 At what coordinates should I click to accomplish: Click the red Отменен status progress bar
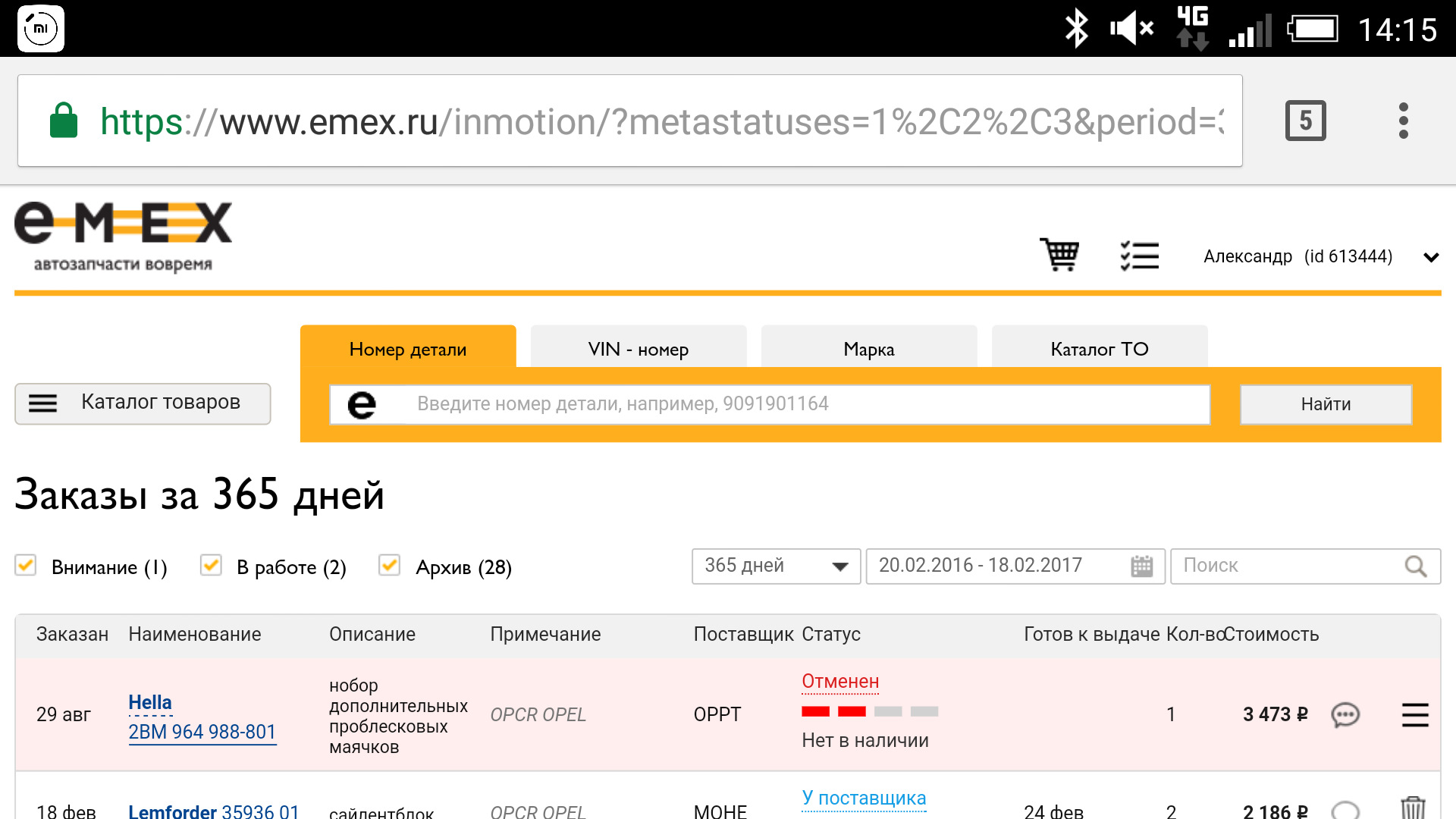point(869,711)
